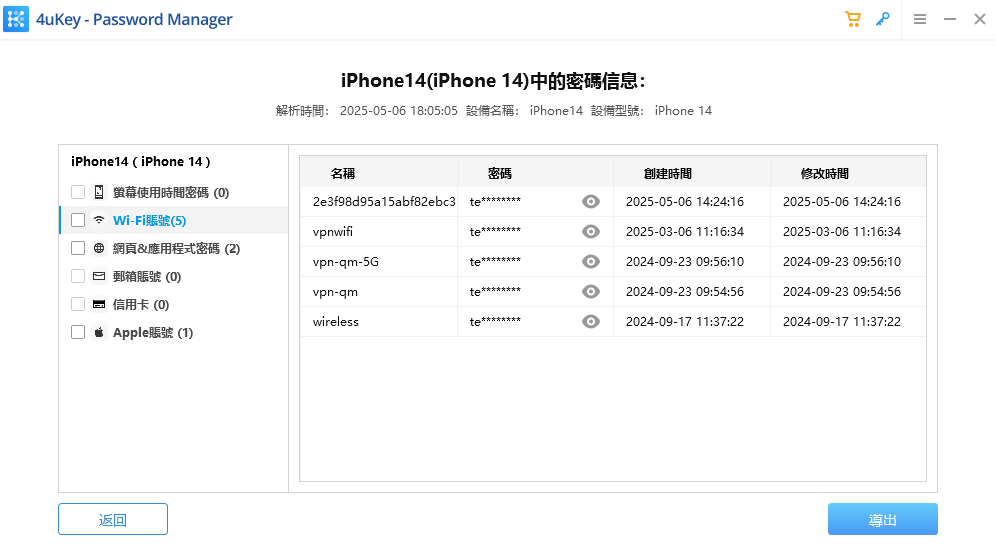Click creation time 2024-09-23 09:56:10

[x=685, y=261]
